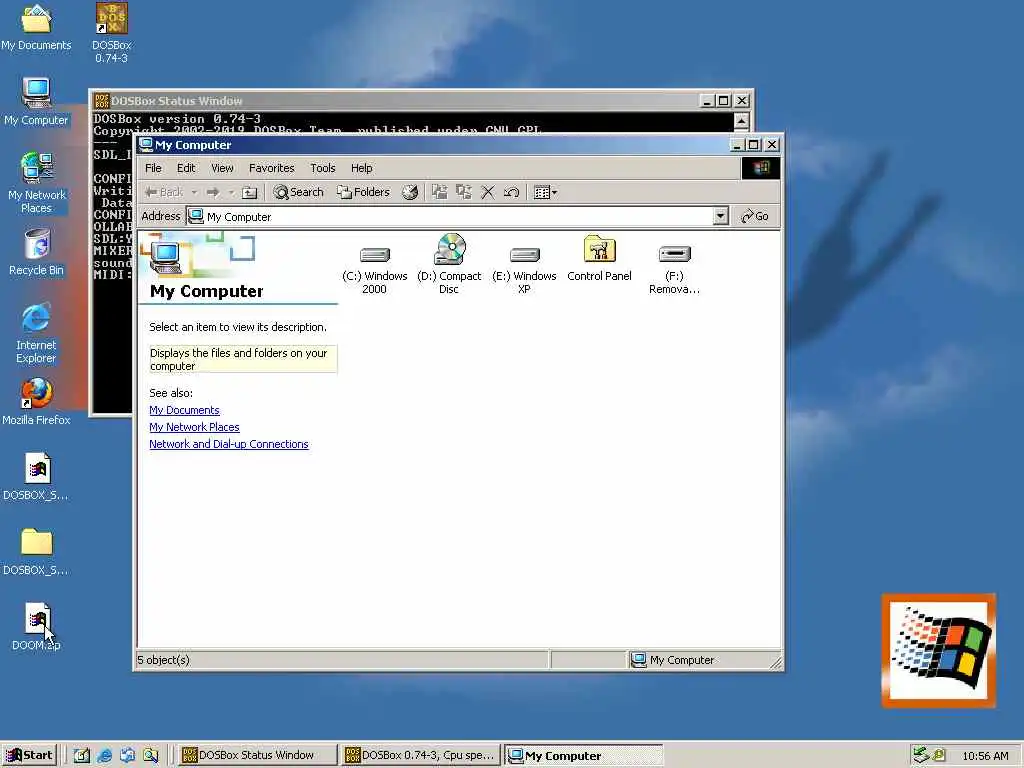Toggle the Folders pane
This screenshot has height=768, width=1024.
click(x=363, y=192)
